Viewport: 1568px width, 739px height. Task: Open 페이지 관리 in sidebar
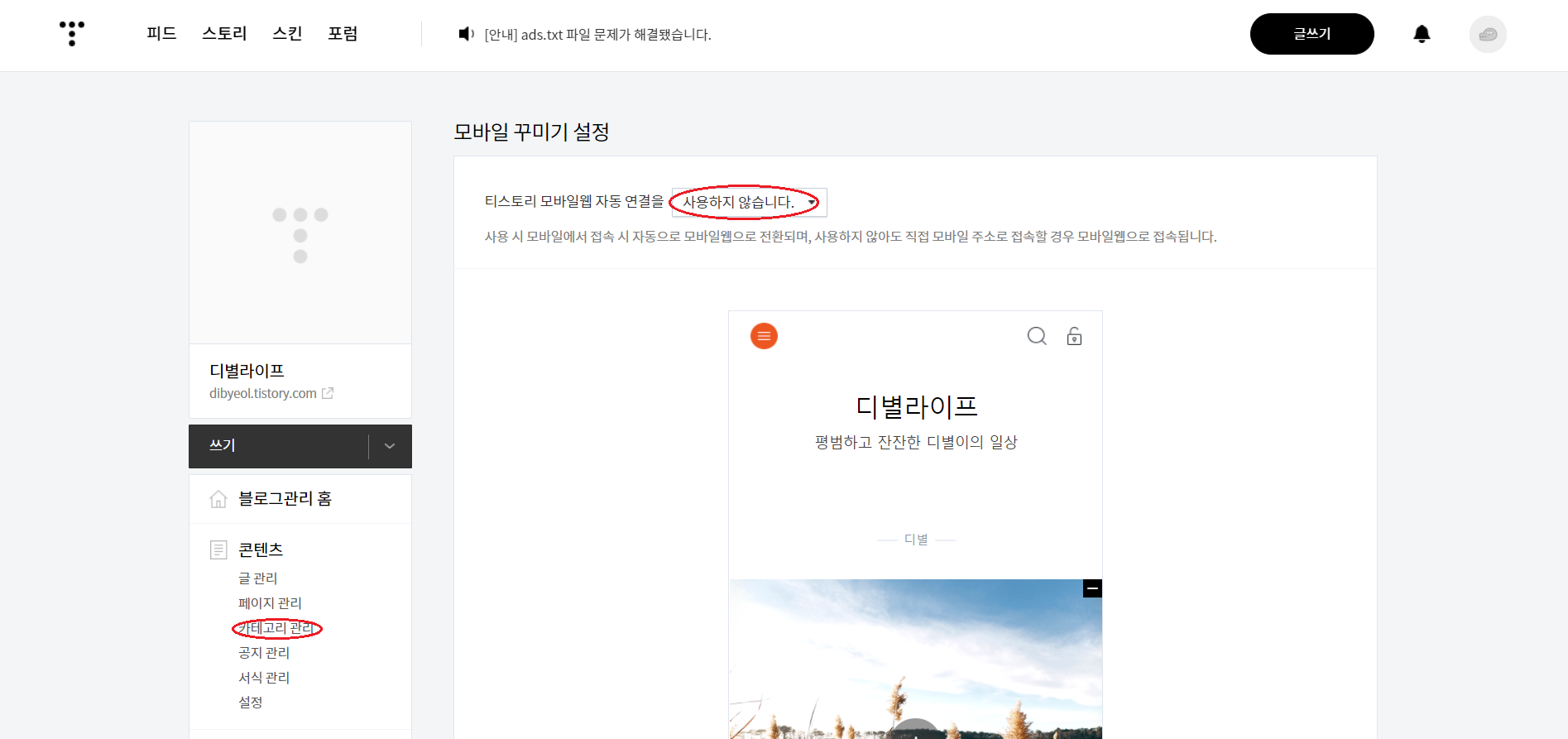270,603
